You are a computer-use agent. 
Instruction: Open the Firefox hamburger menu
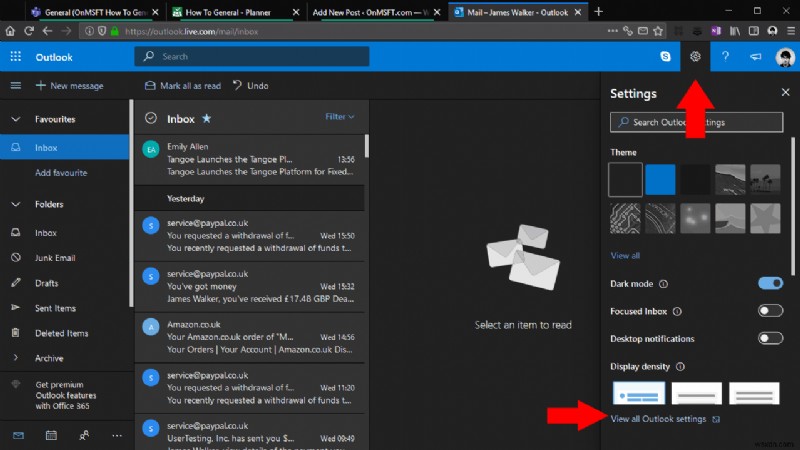click(791, 31)
